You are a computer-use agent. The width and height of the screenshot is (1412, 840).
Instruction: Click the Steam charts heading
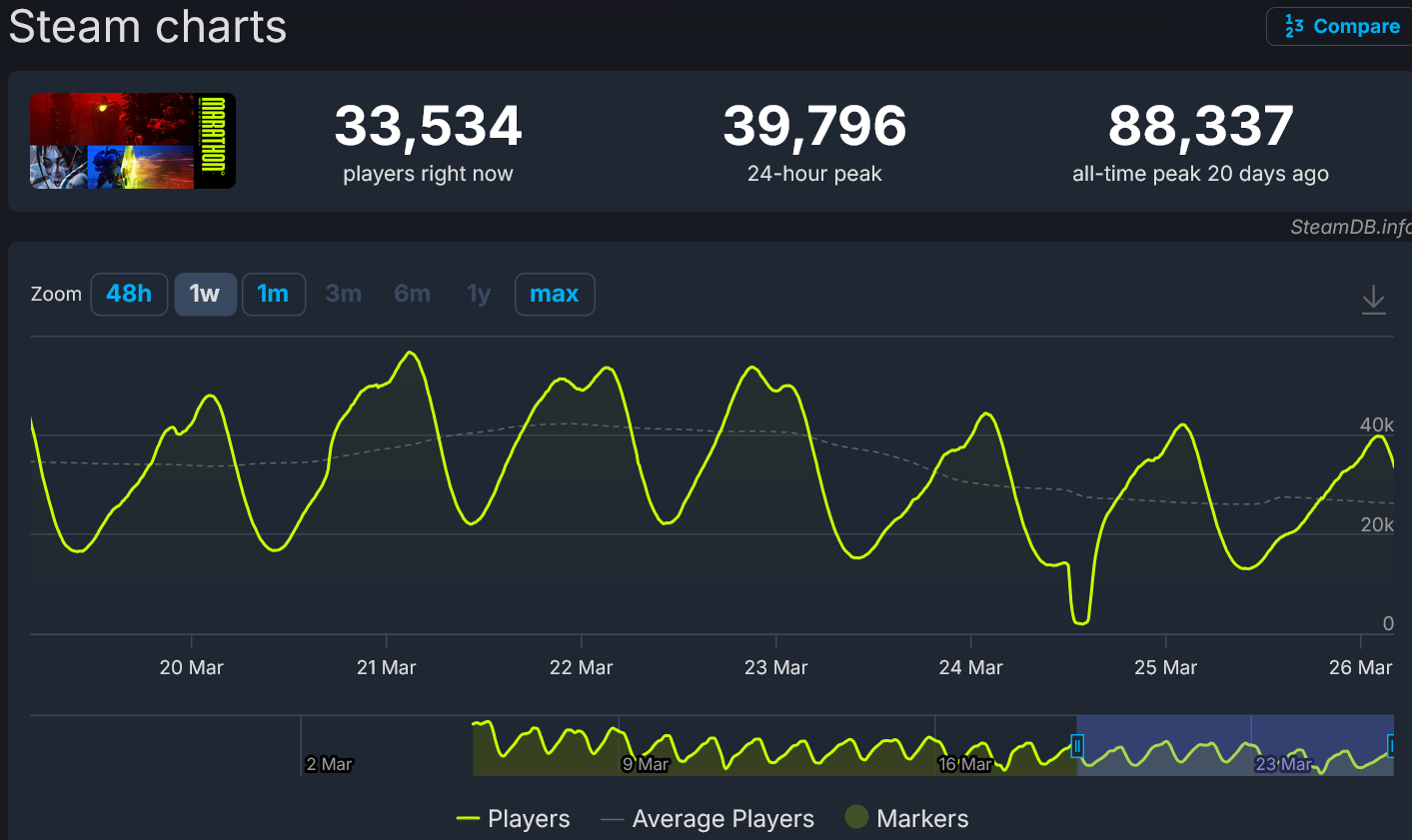148,26
